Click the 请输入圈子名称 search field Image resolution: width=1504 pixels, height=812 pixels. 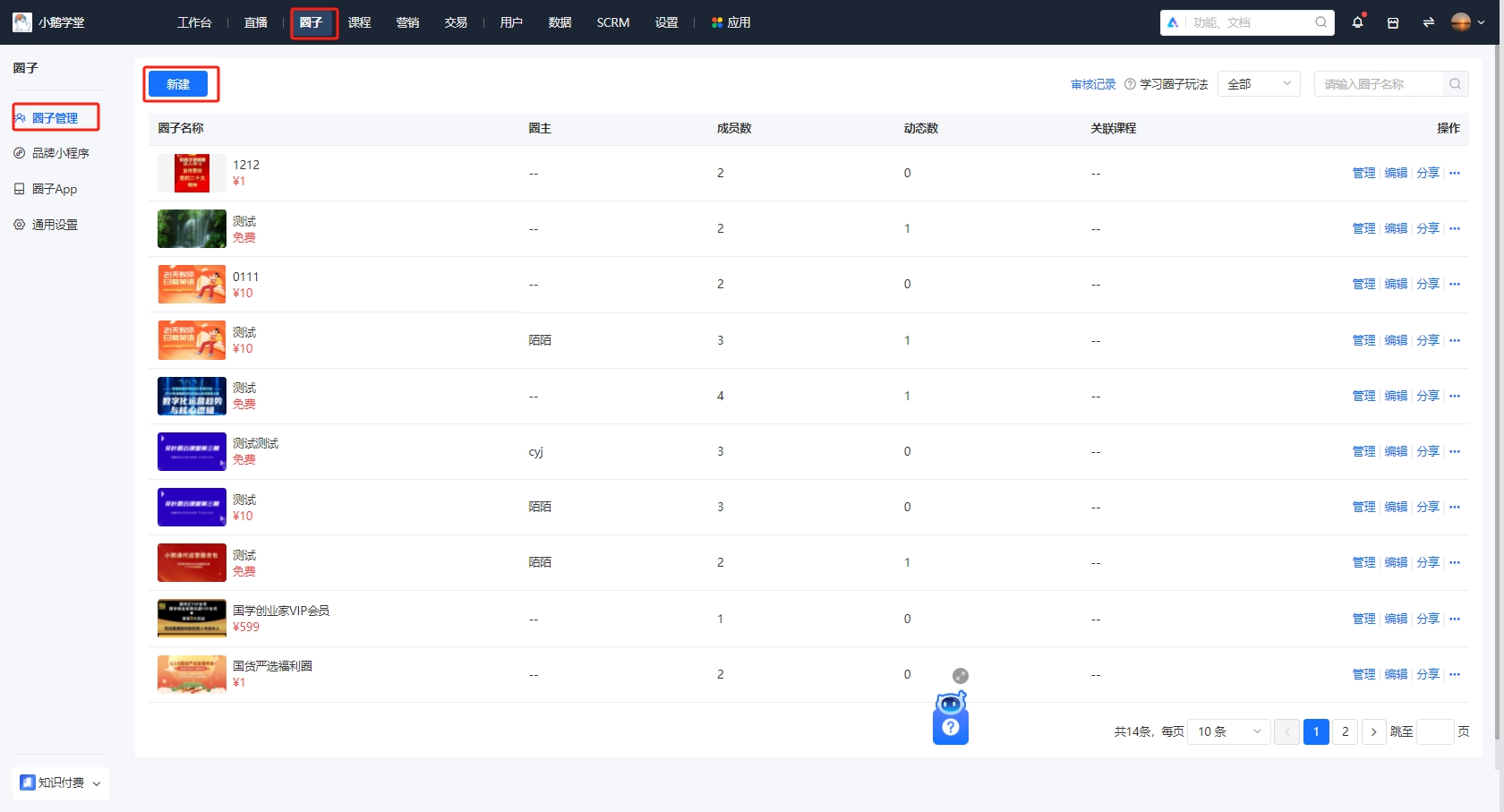[x=1379, y=83]
